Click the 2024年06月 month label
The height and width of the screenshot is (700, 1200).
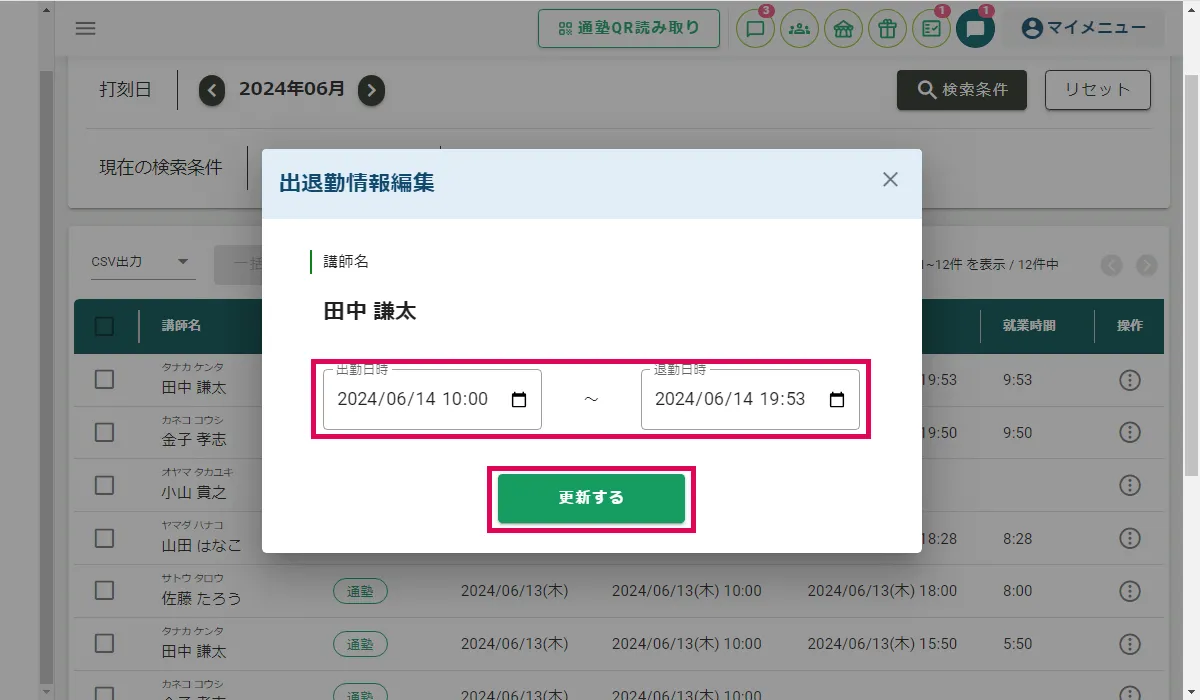(x=292, y=89)
